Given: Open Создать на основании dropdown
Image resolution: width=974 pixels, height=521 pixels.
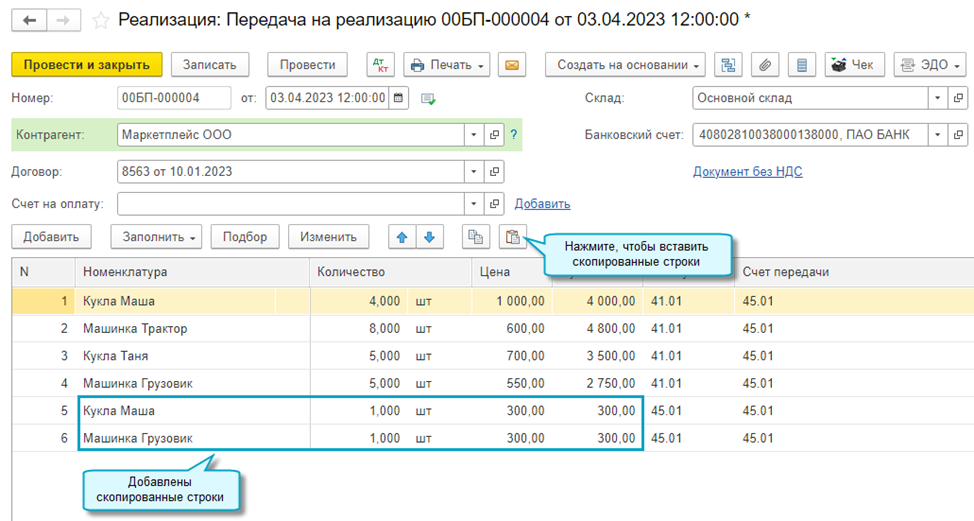Looking at the screenshot, I should pos(626,65).
